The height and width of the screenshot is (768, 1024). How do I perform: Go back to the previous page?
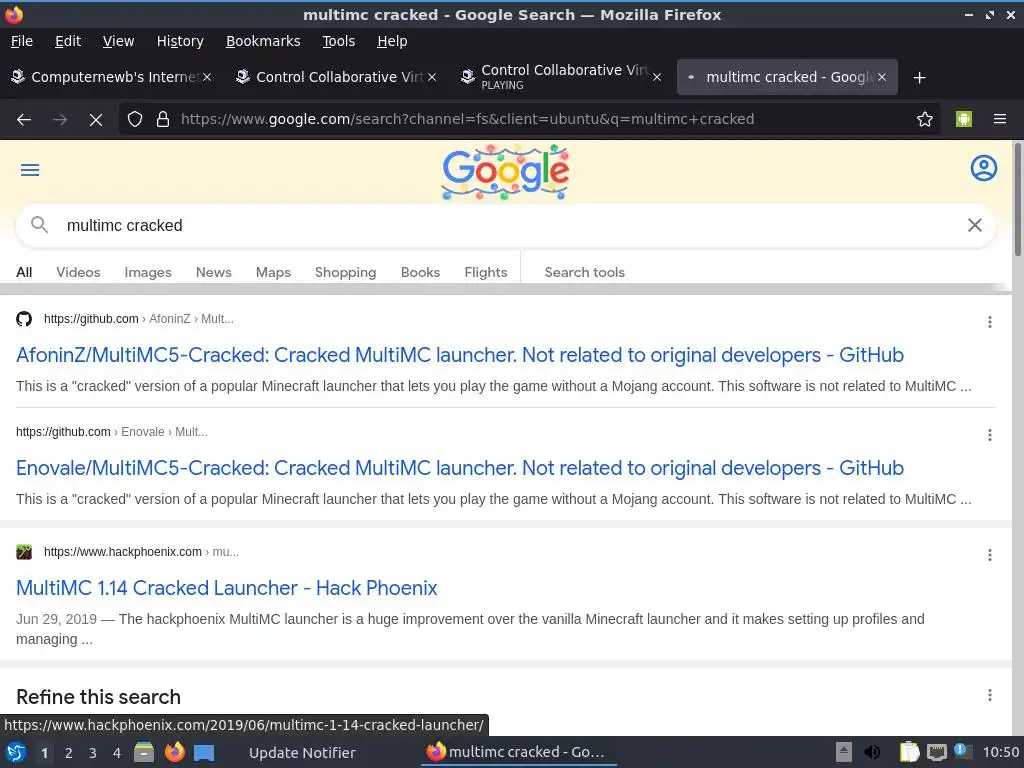point(24,120)
